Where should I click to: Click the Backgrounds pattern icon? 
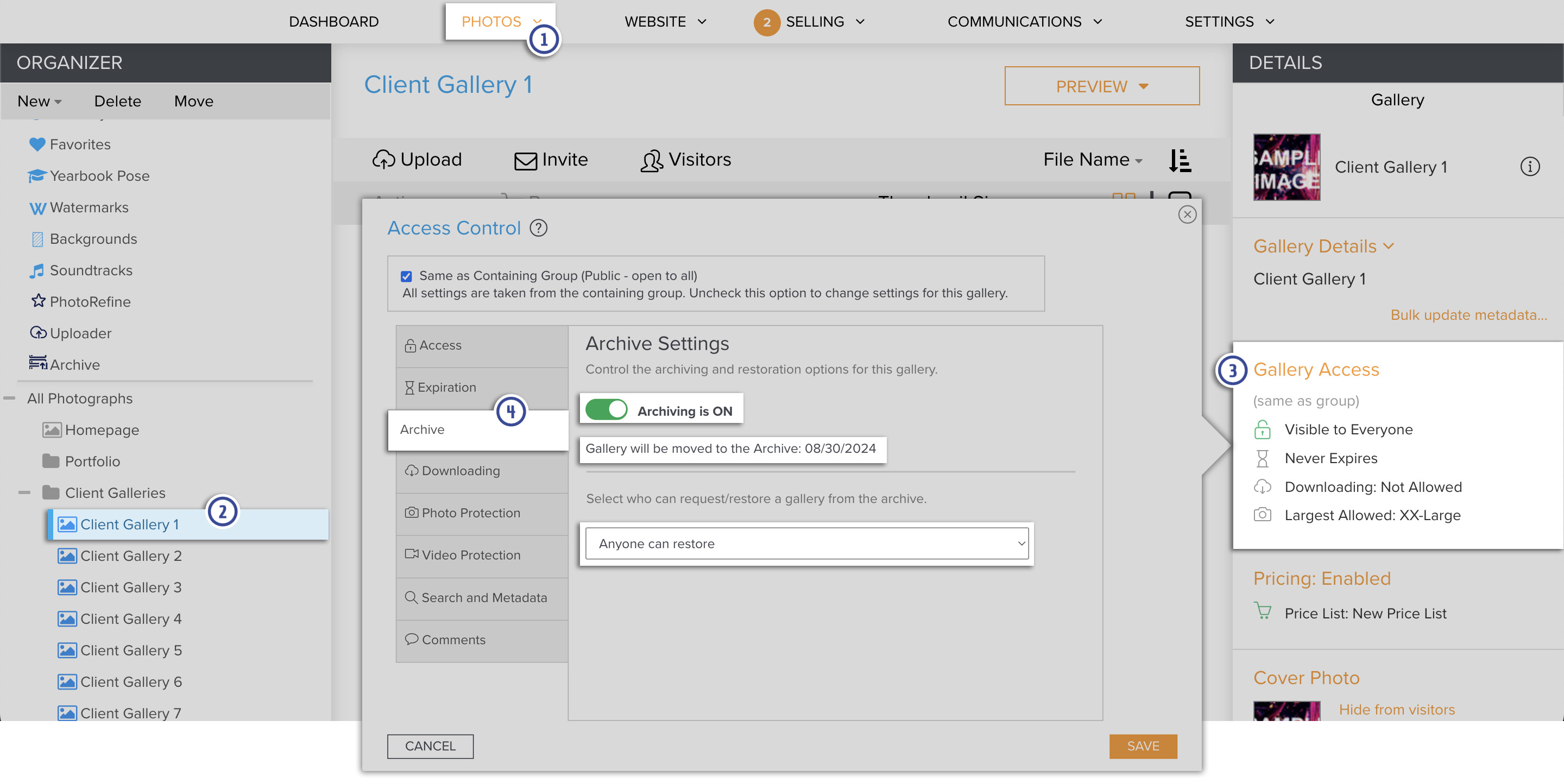[x=37, y=239]
